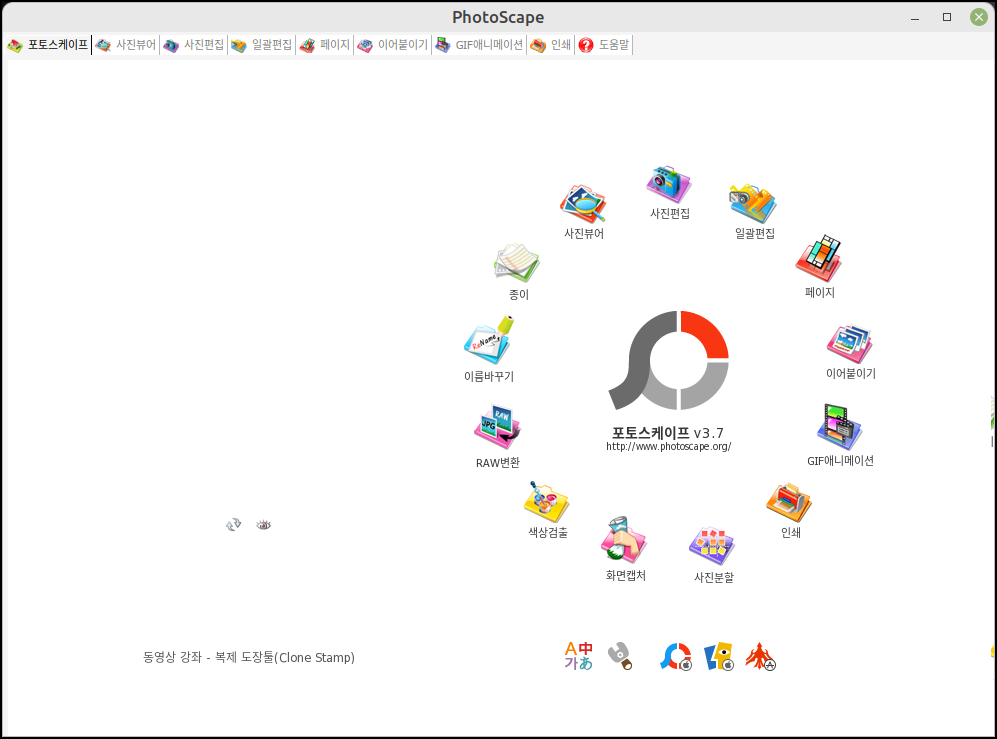Screen dimensions: 997x739
Task: Minimize the PhotoScape window
Action: click(915, 17)
